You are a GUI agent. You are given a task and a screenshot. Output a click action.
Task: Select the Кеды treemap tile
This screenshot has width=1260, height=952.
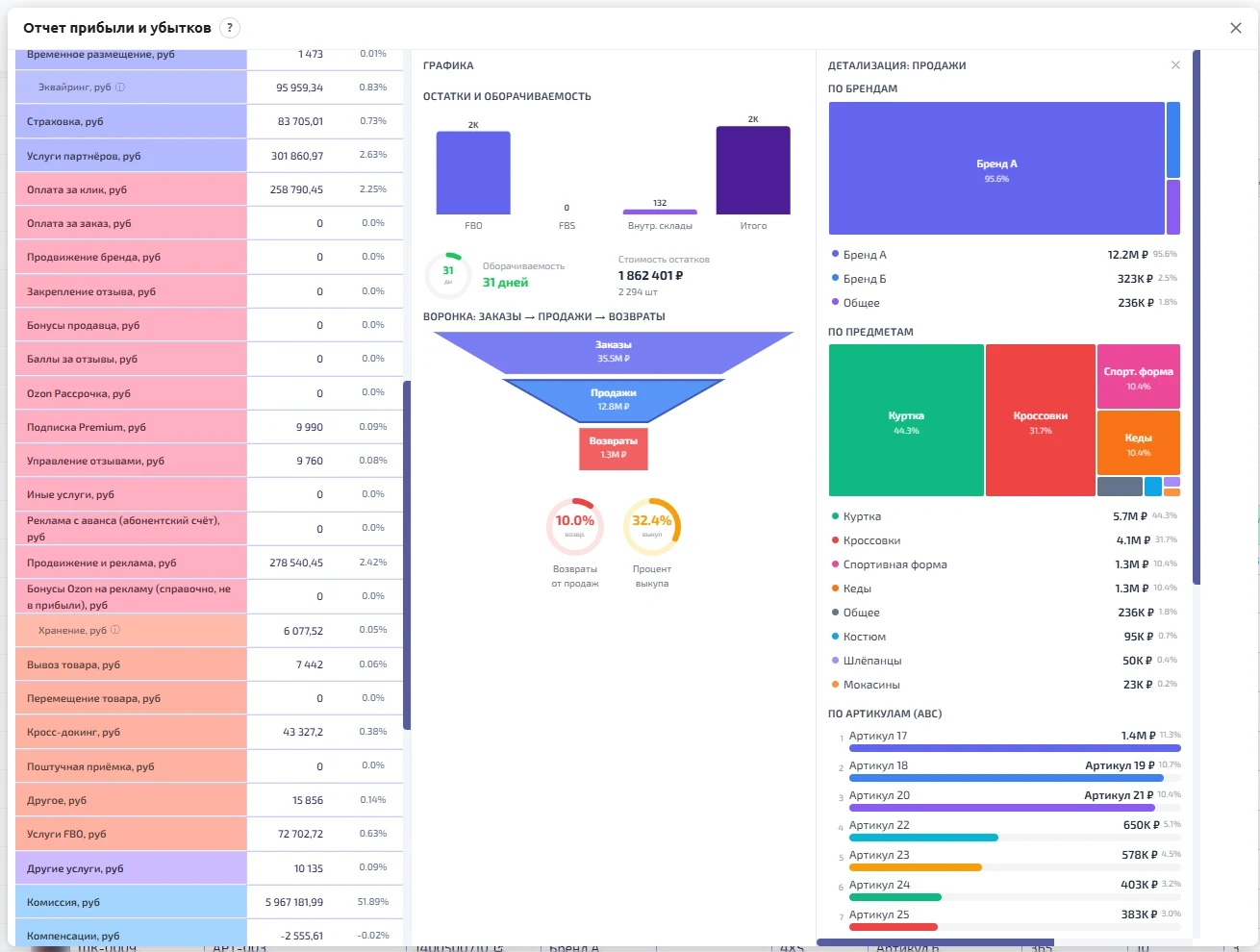pos(1139,442)
